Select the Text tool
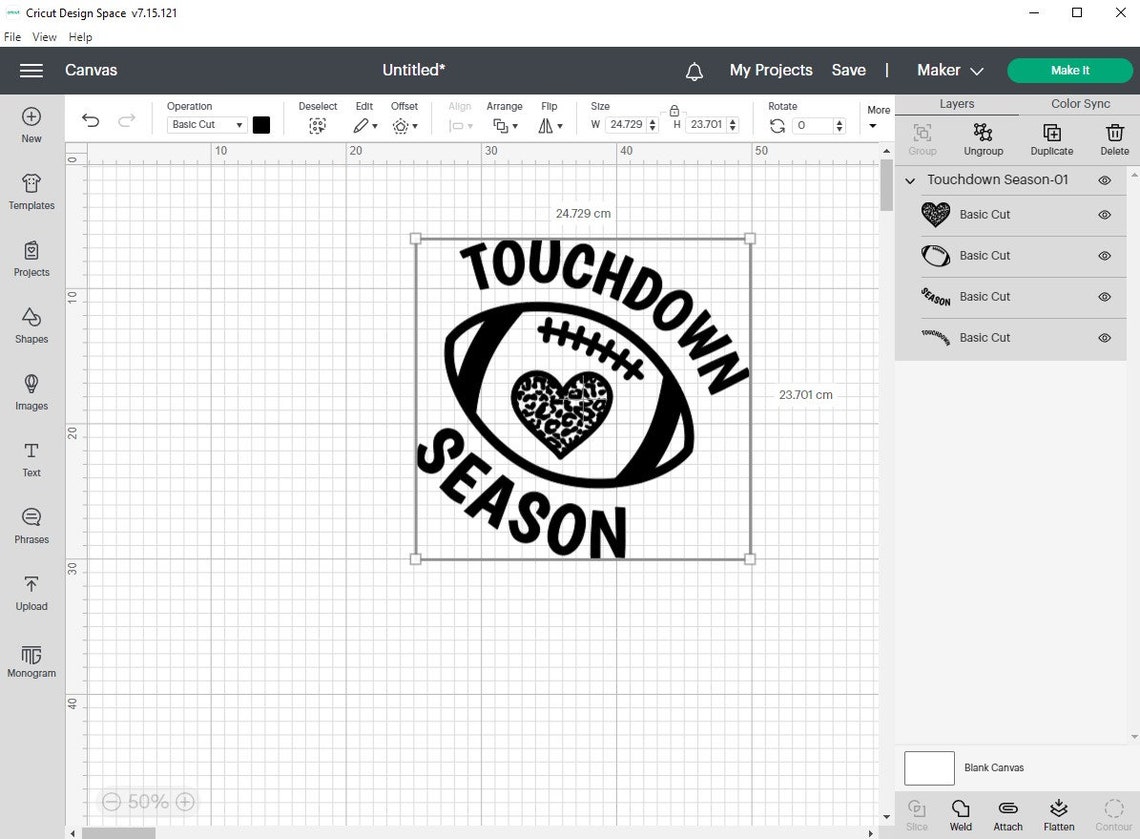The width and height of the screenshot is (1140, 839). [31, 461]
